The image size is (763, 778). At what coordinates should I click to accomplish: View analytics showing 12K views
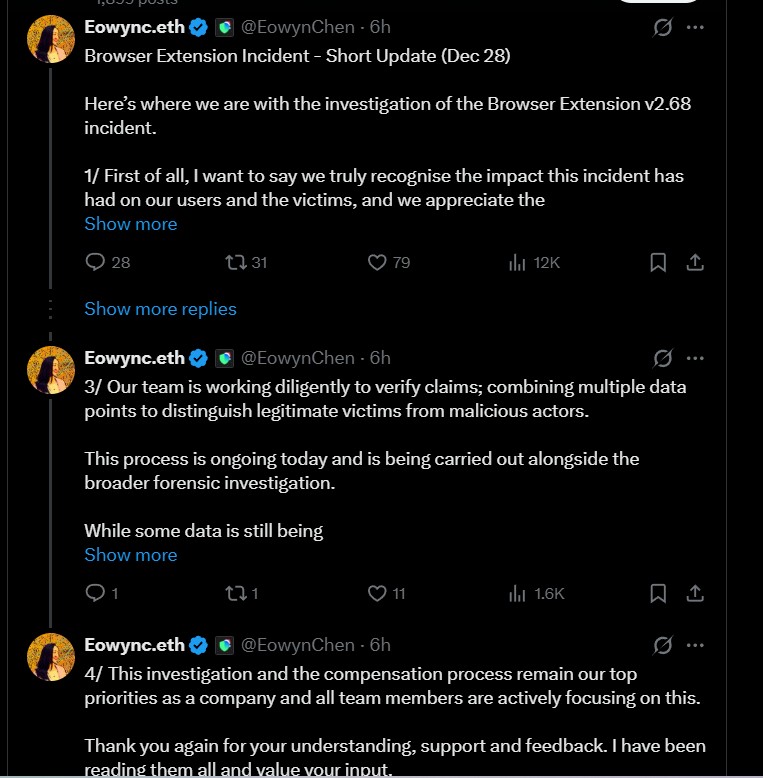[x=518, y=262]
